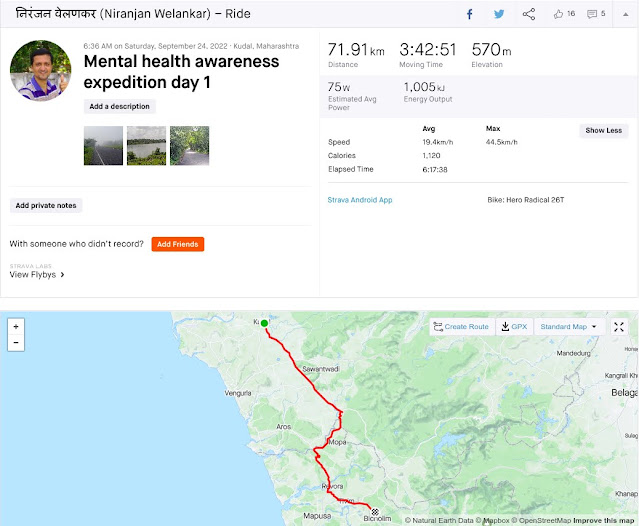
Task: Collapse the activity header with the up arrow
Action: [x=626, y=14]
